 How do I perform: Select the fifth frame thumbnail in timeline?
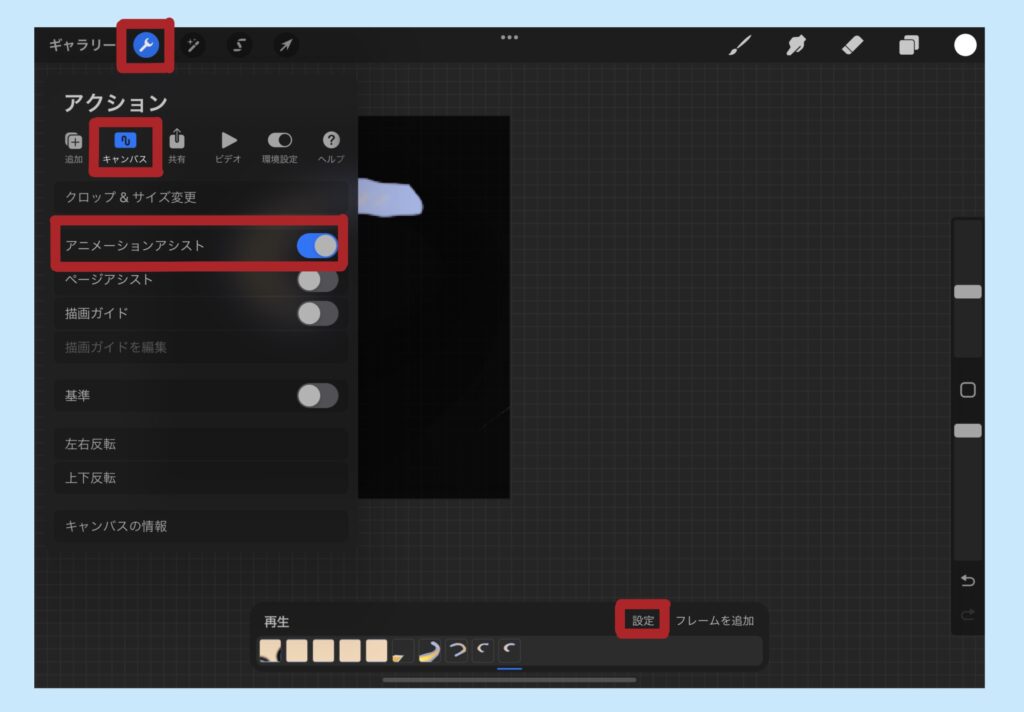(376, 651)
